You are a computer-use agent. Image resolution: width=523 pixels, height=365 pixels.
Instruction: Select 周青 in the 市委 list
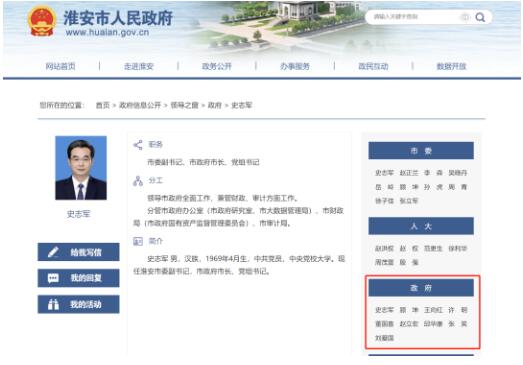point(458,187)
